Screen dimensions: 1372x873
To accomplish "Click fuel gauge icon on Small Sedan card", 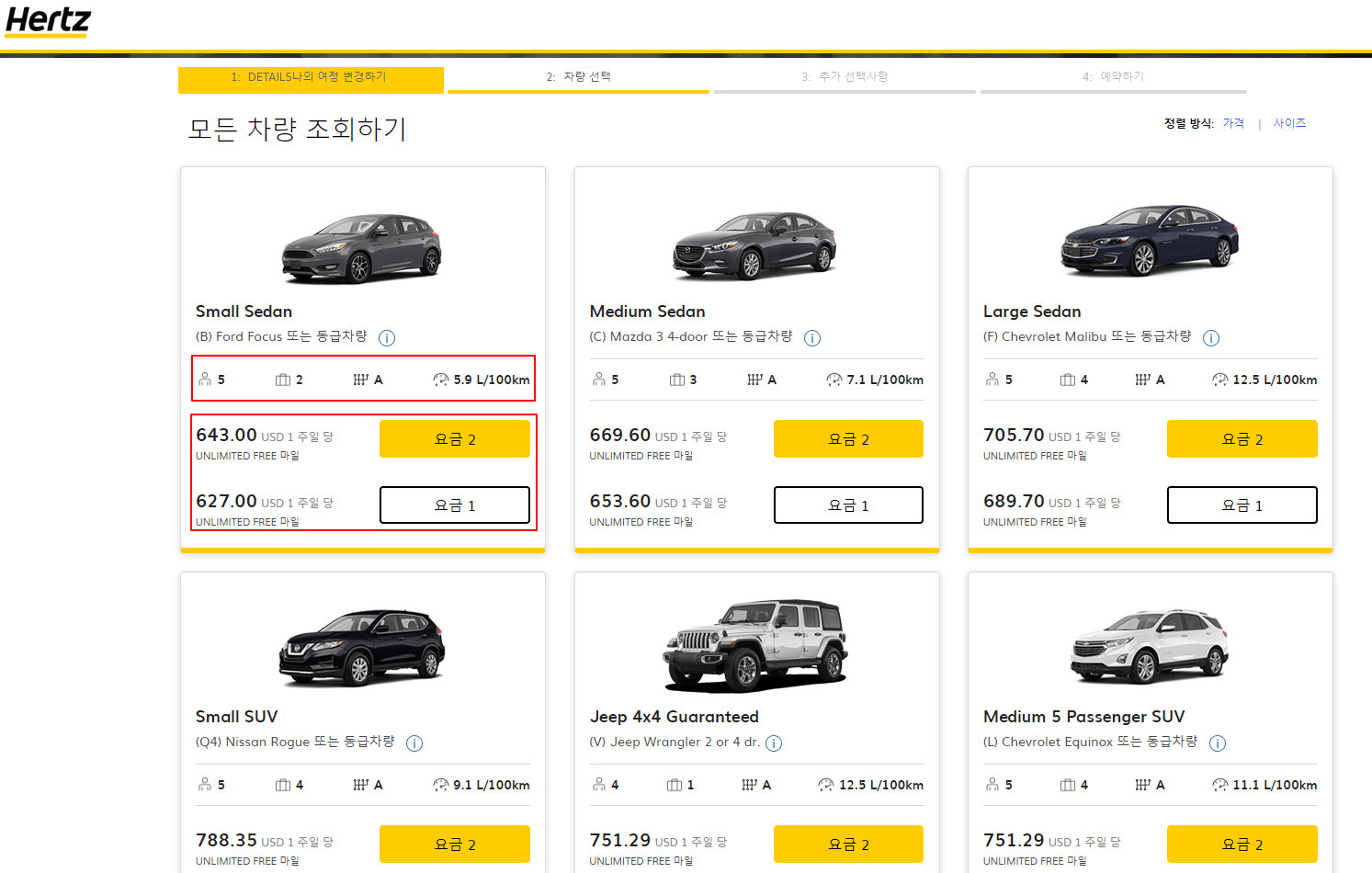I will (x=441, y=380).
